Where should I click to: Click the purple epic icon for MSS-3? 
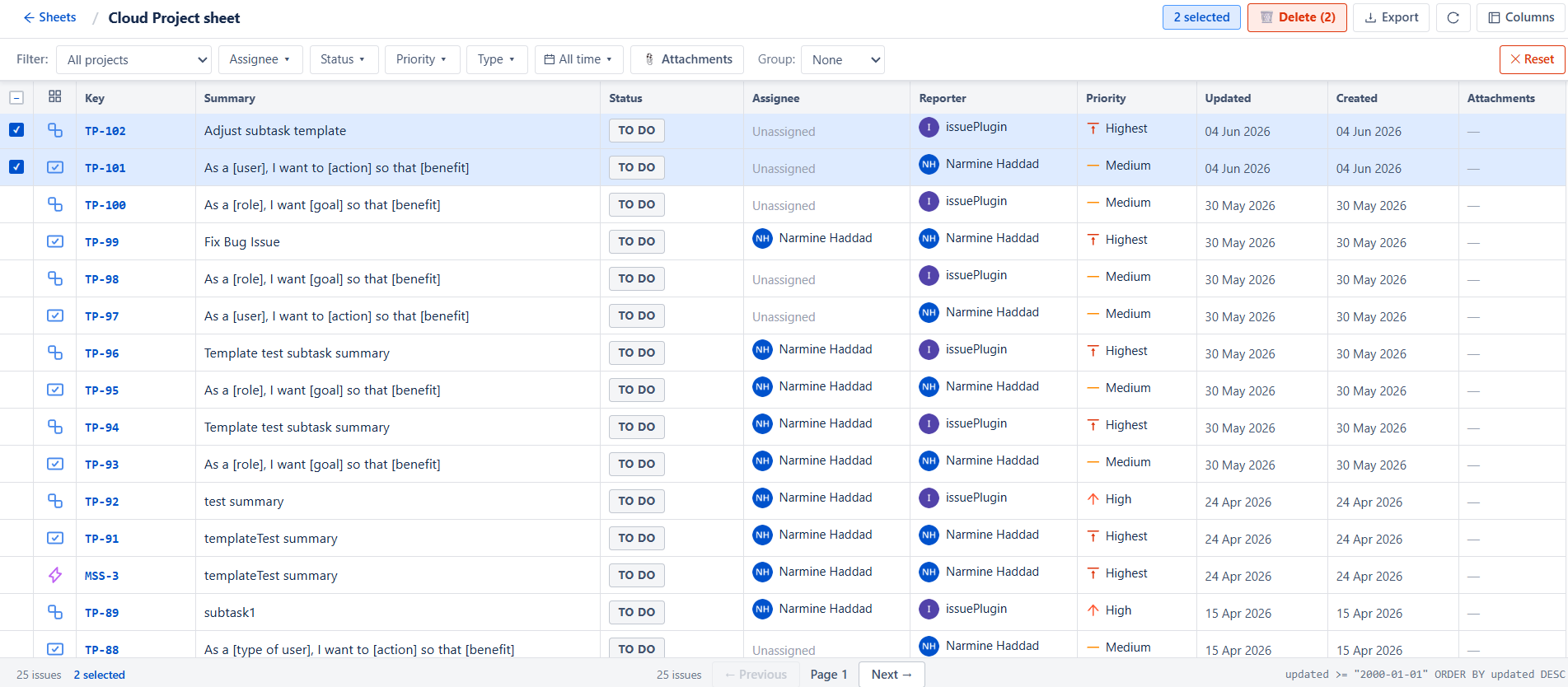(55, 575)
